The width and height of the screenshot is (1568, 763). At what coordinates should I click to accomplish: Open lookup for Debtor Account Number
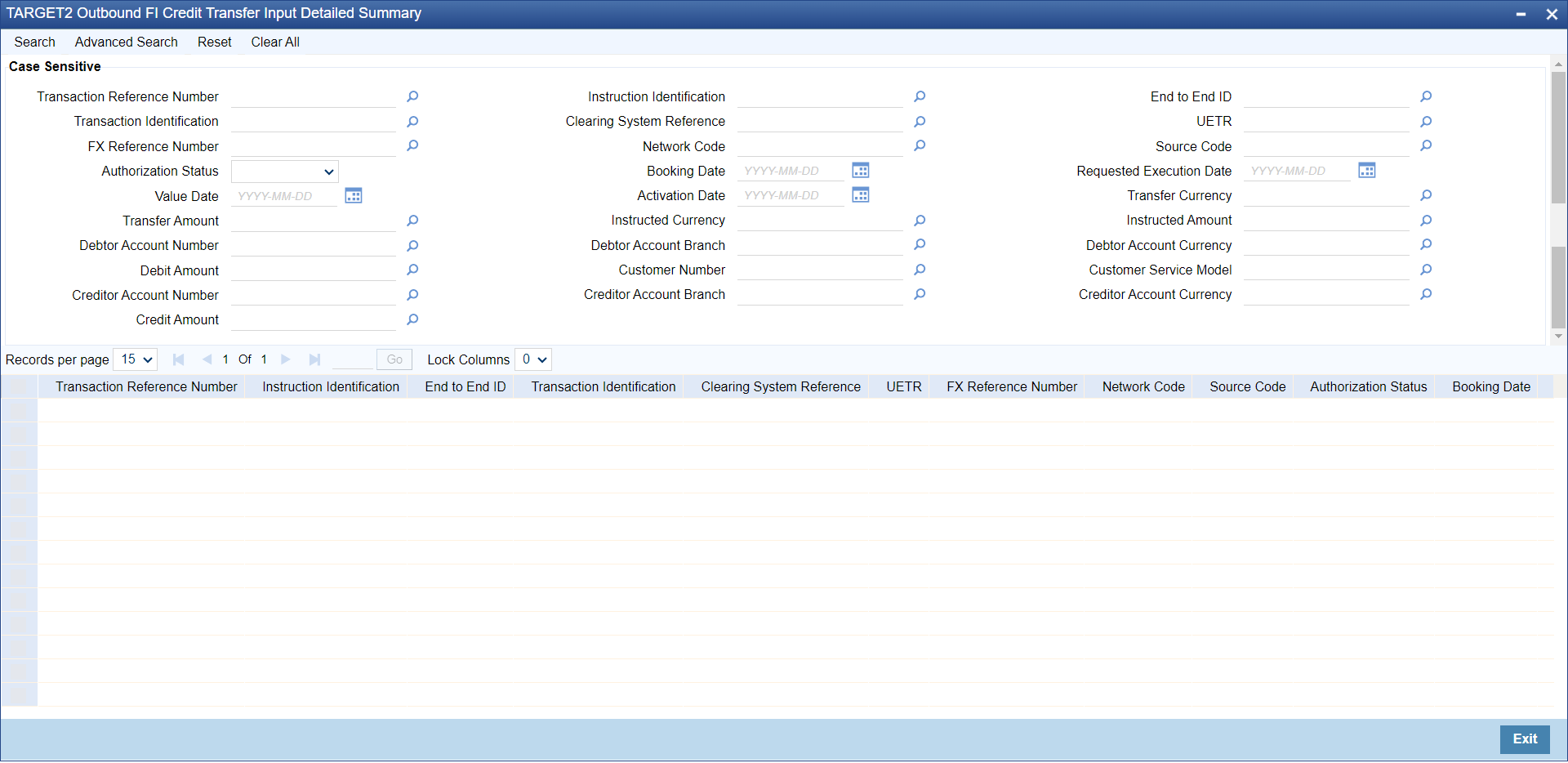[x=412, y=246]
